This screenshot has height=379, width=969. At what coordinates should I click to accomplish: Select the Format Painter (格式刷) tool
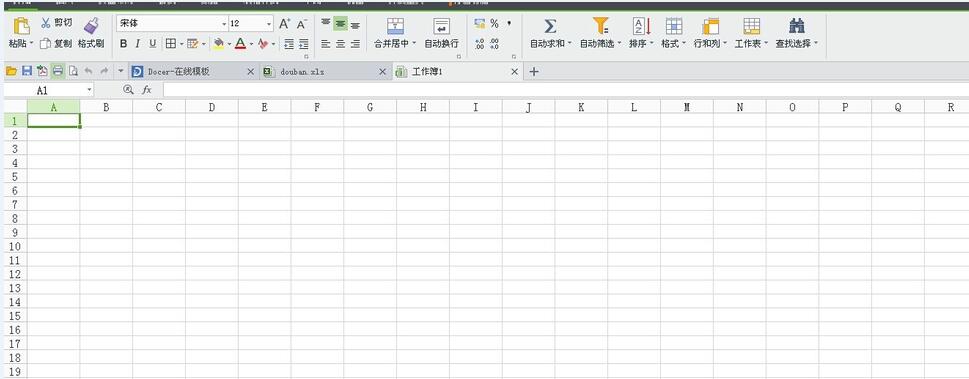[x=91, y=33]
